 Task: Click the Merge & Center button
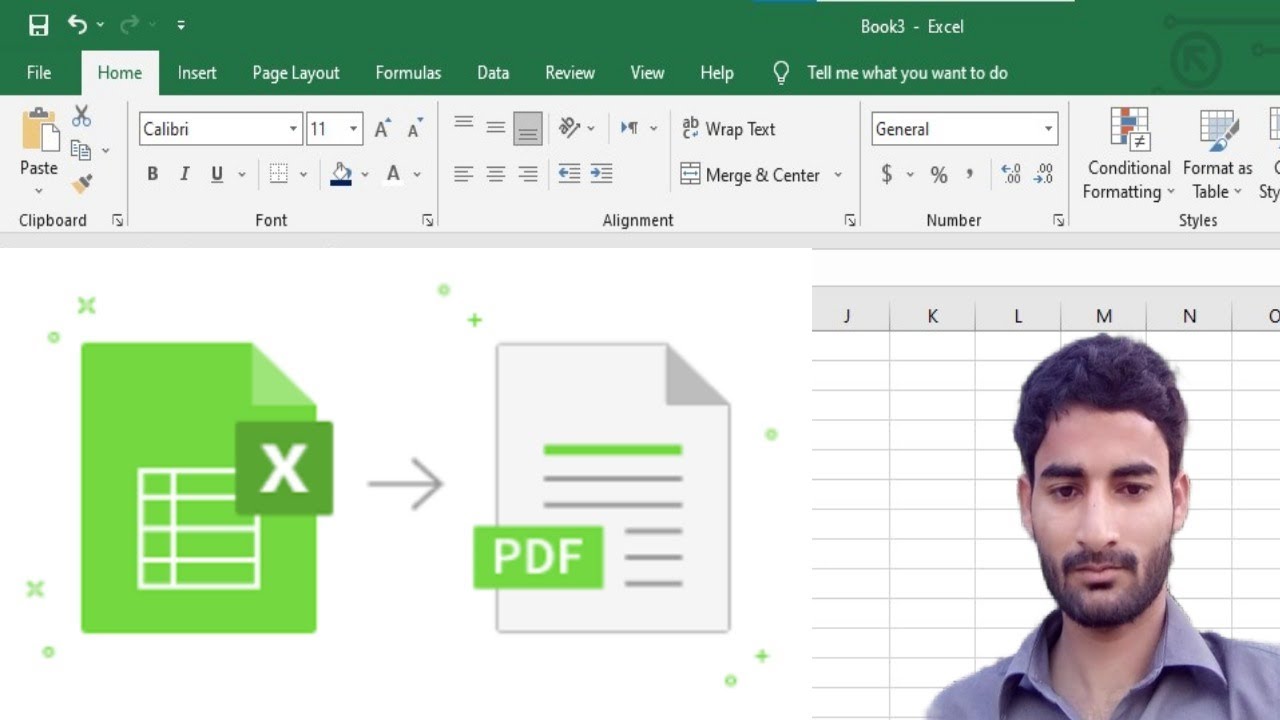[x=751, y=175]
